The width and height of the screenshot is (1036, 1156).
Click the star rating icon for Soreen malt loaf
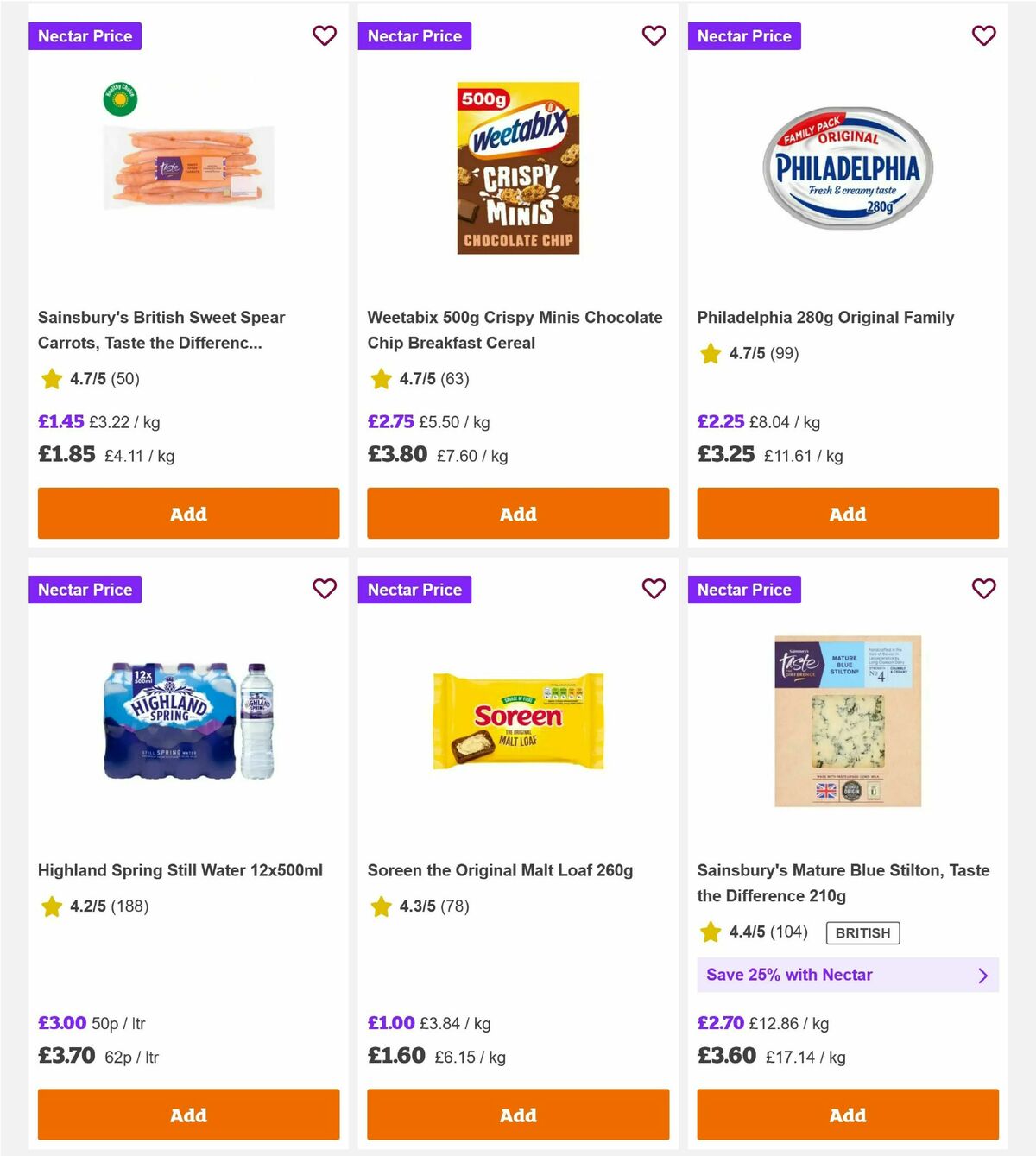point(381,906)
